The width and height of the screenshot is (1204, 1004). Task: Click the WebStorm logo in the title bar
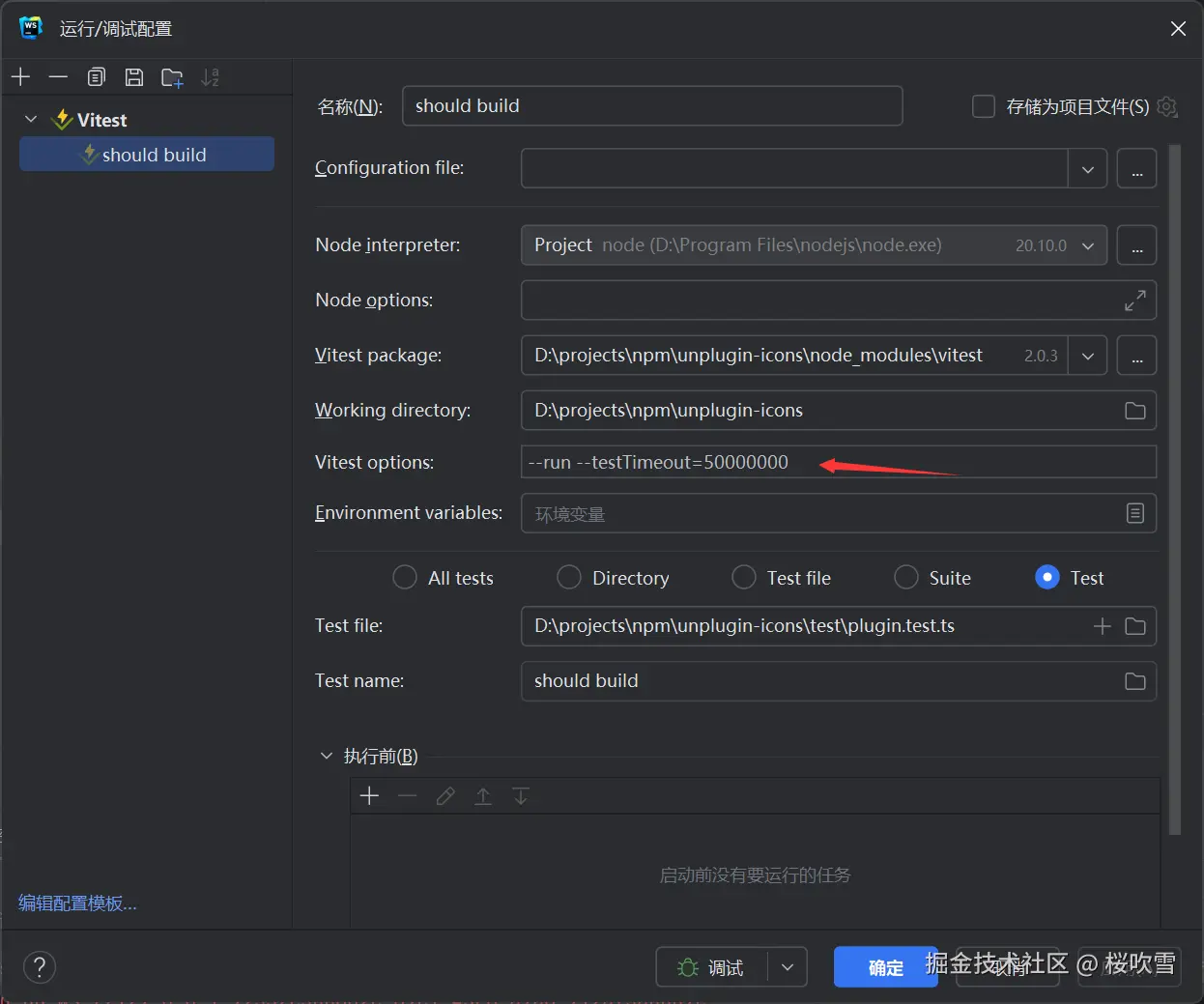click(31, 27)
